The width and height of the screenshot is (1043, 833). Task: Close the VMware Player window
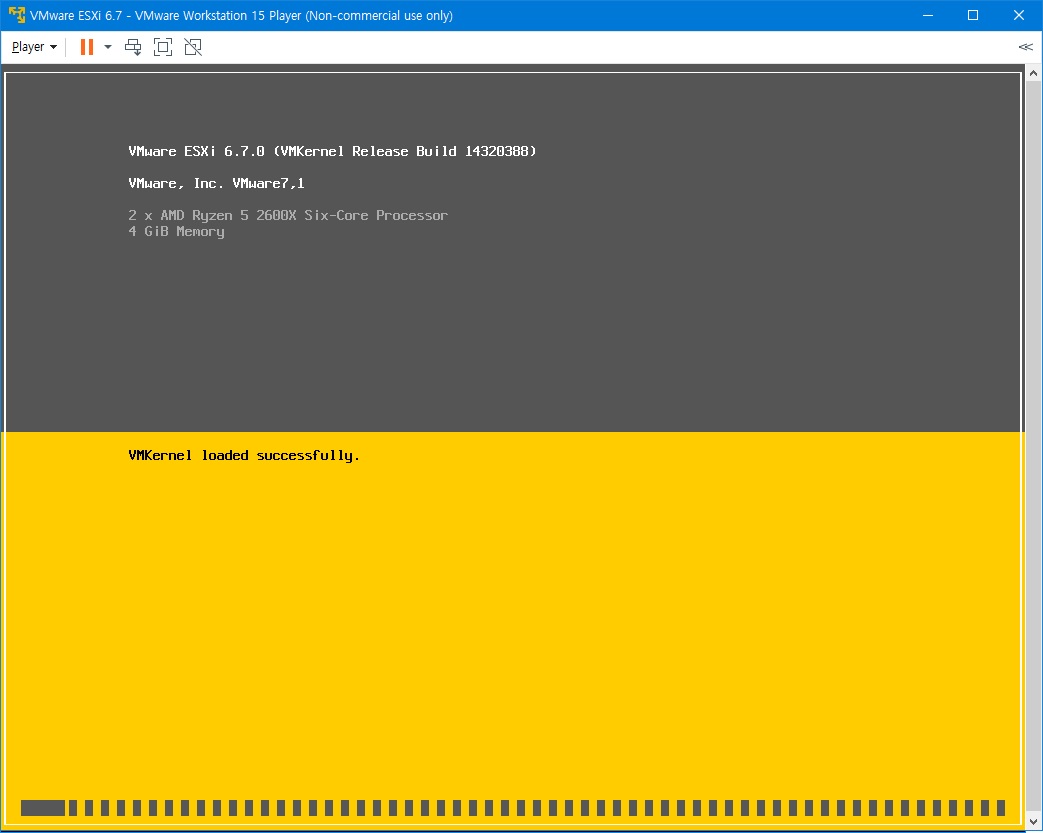tap(1018, 15)
